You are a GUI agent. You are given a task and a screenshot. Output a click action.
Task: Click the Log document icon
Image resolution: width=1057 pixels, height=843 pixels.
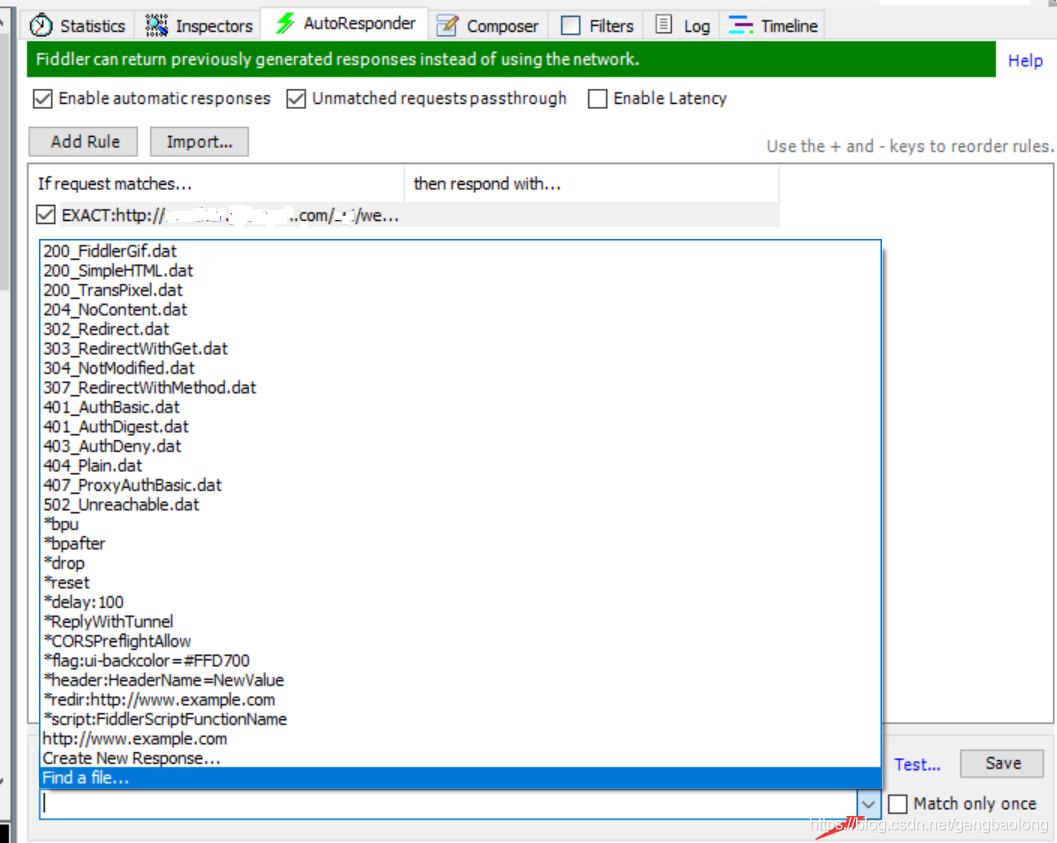click(x=664, y=25)
